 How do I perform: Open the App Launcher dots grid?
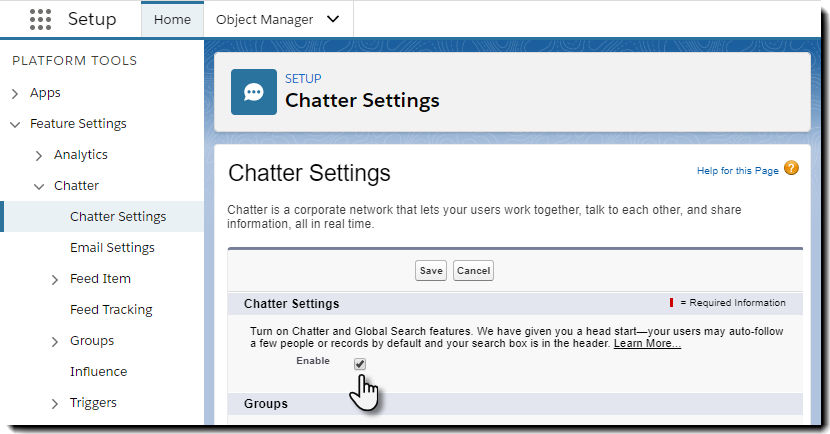point(41,20)
